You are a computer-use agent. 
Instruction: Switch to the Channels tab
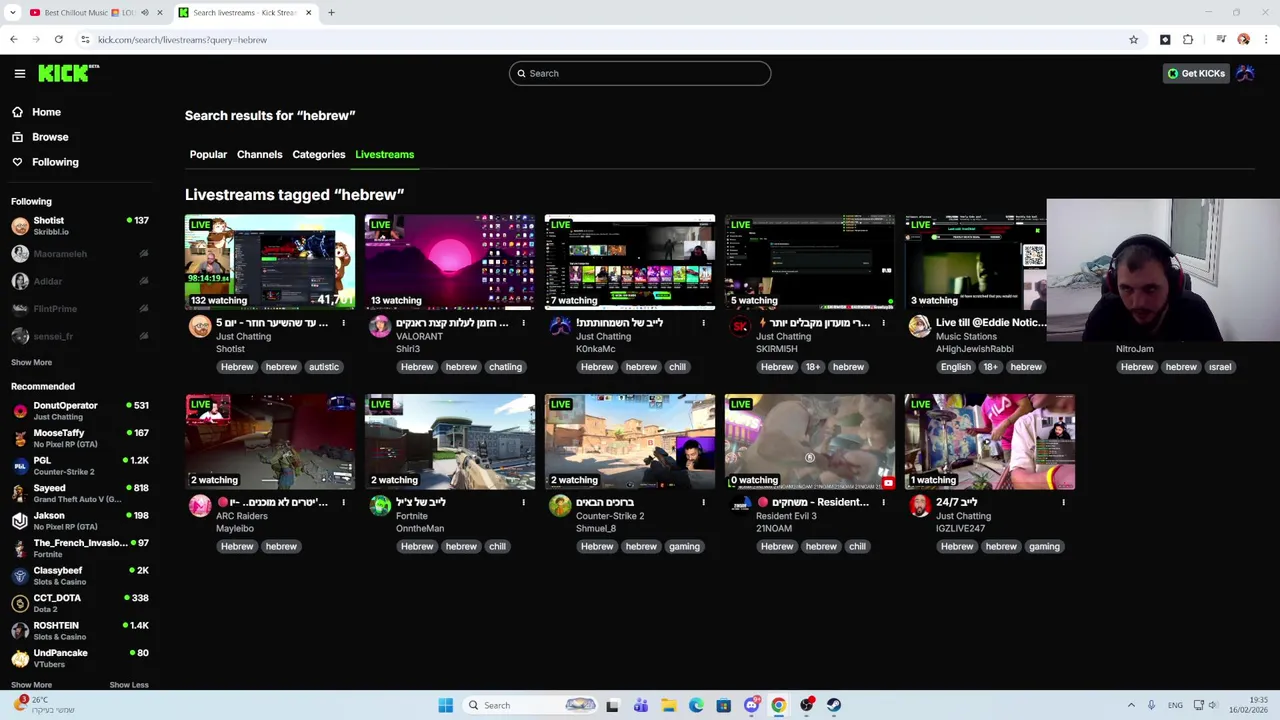point(259,154)
